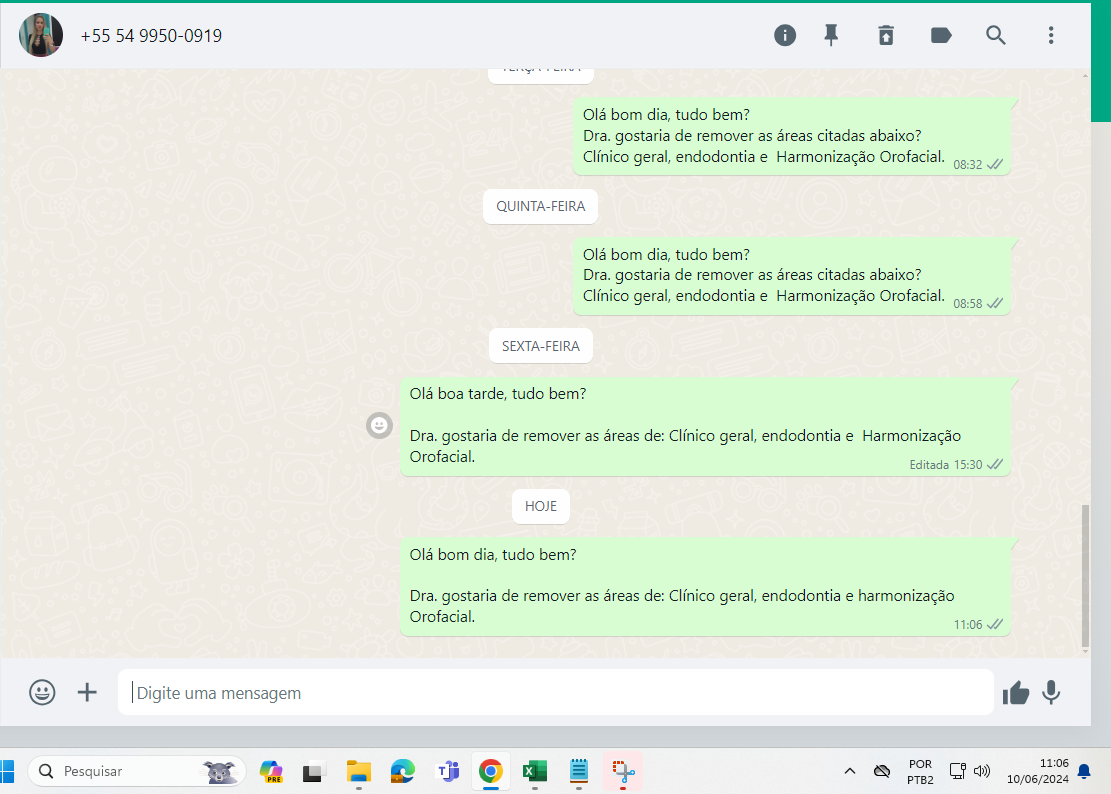The height and width of the screenshot is (794, 1111).
Task: Send a thumbs-up quick reply
Action: (x=1015, y=693)
